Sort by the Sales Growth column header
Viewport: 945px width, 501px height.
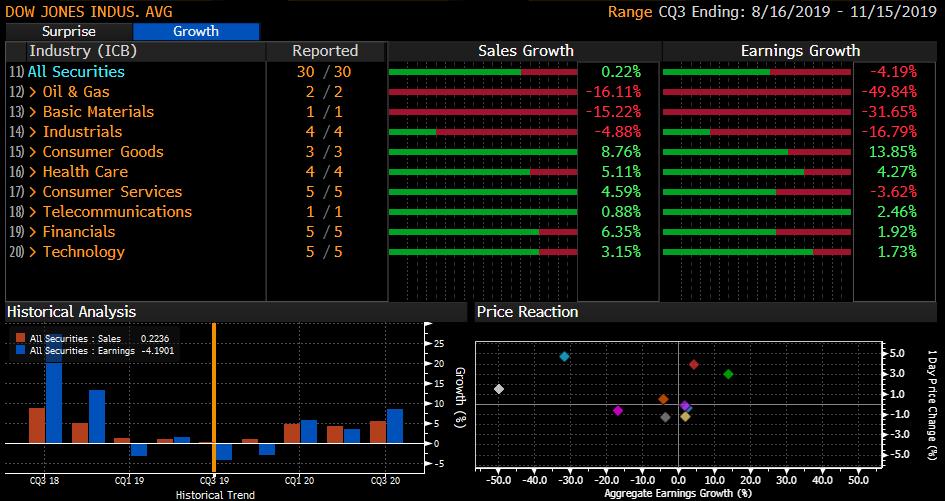(x=525, y=51)
